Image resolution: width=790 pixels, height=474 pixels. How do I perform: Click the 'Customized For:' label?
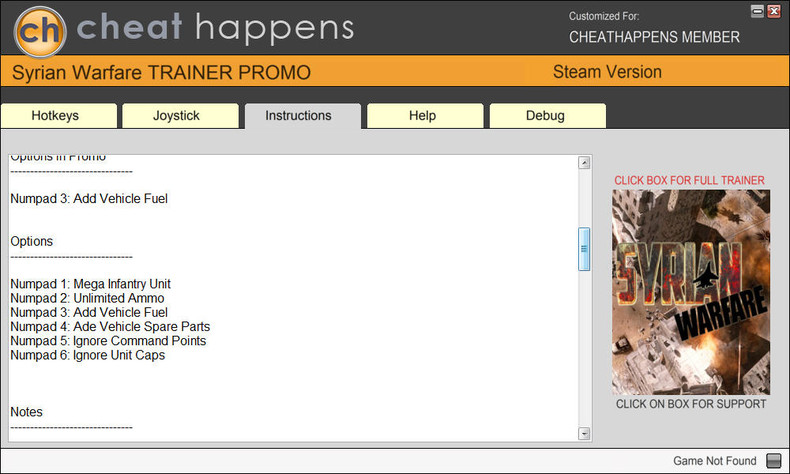tap(604, 16)
